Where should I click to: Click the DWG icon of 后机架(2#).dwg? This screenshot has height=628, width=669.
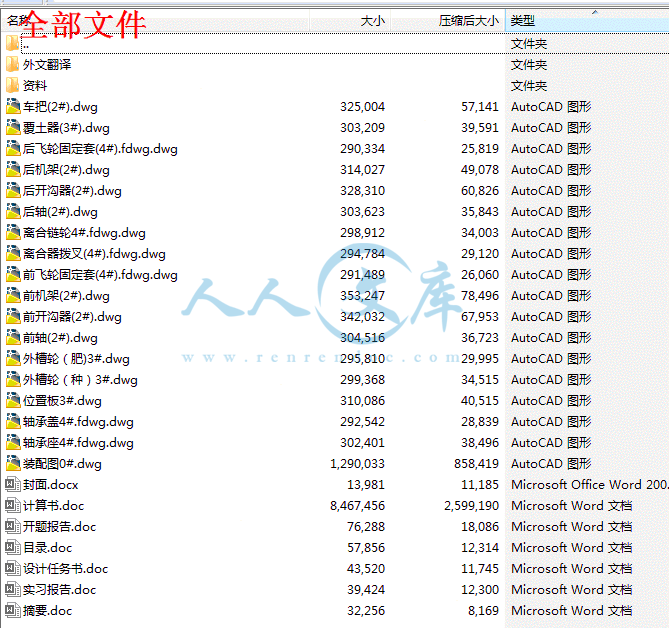tap(13, 170)
